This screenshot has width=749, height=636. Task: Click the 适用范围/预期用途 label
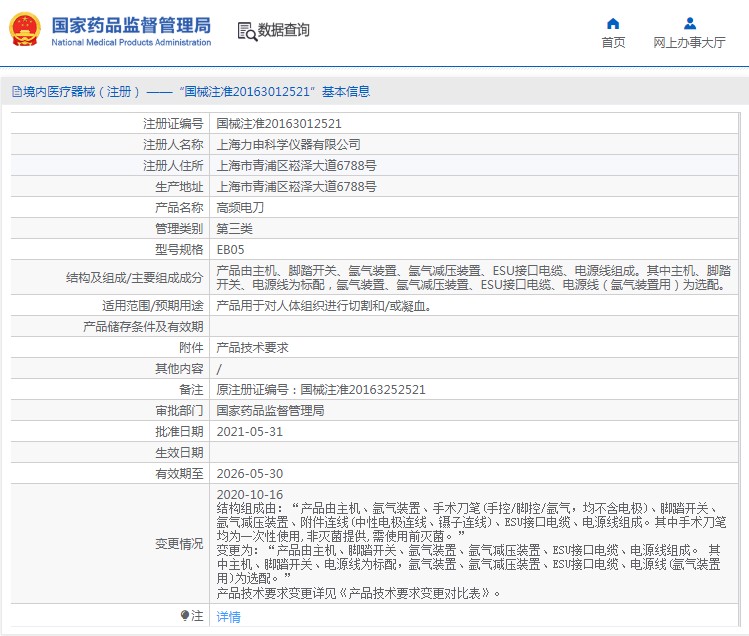point(153,306)
